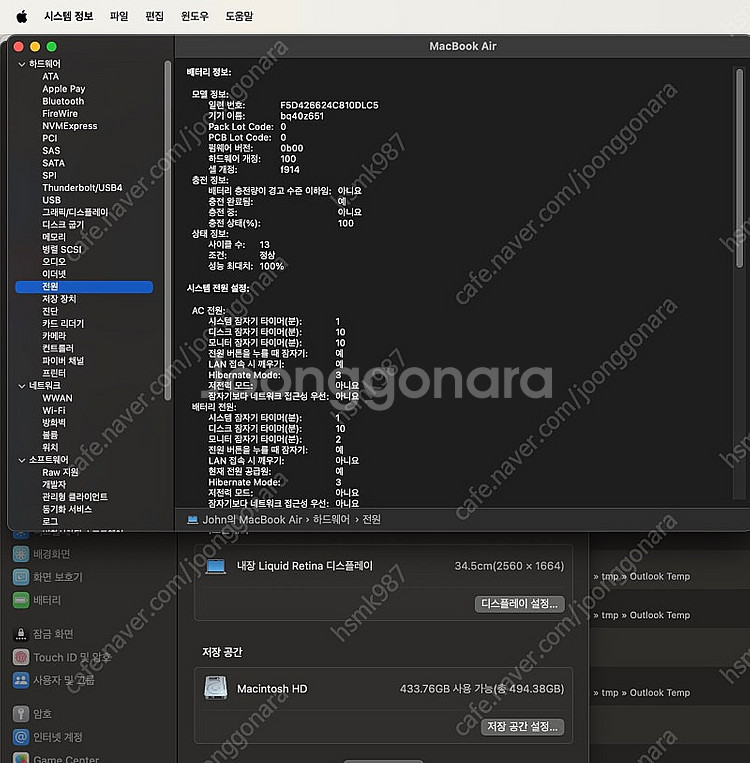Select Raw 지원 in the sidebar
Viewport: 750px width, 763px height.
tap(60, 472)
